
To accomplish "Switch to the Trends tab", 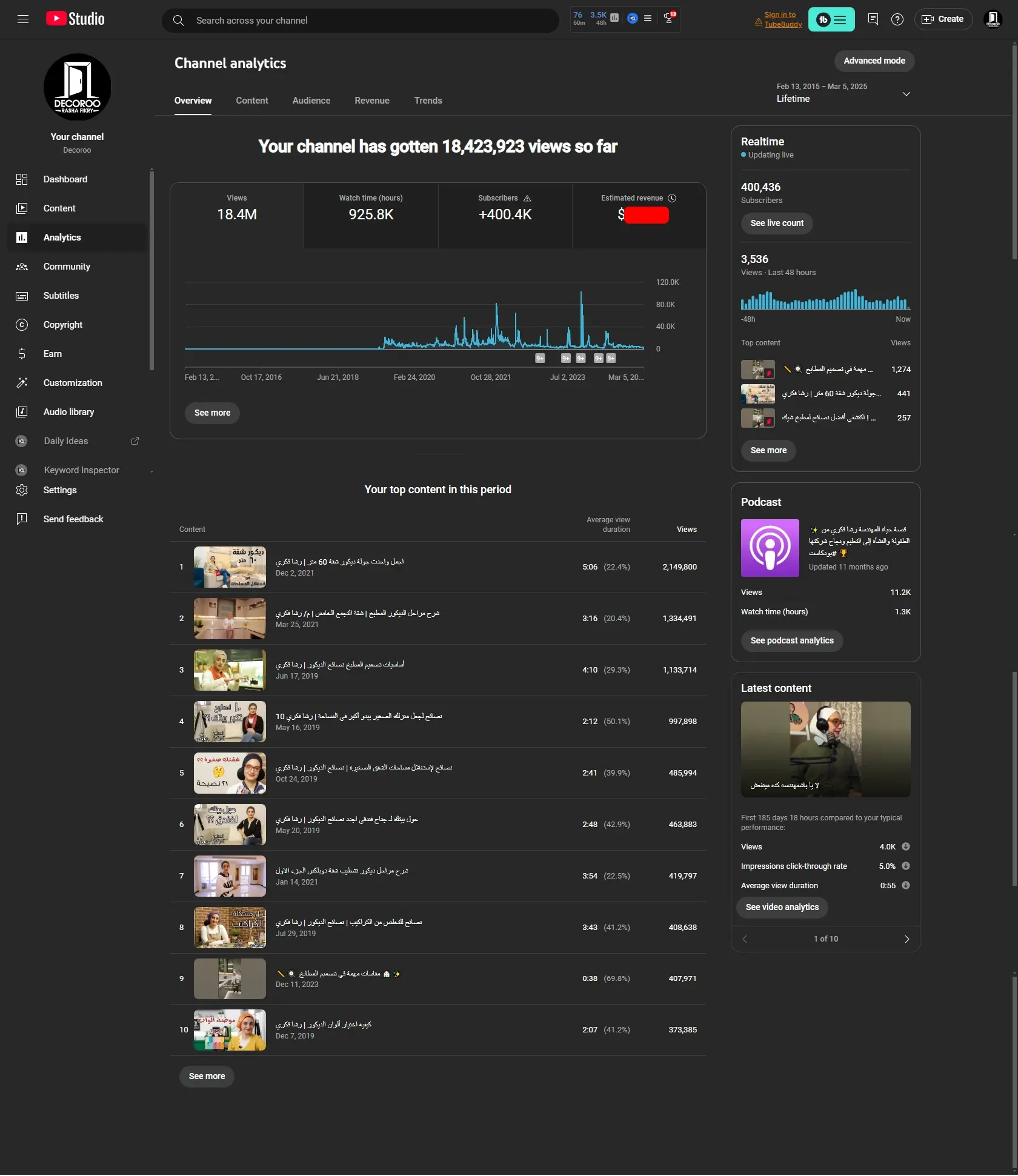I will (428, 101).
